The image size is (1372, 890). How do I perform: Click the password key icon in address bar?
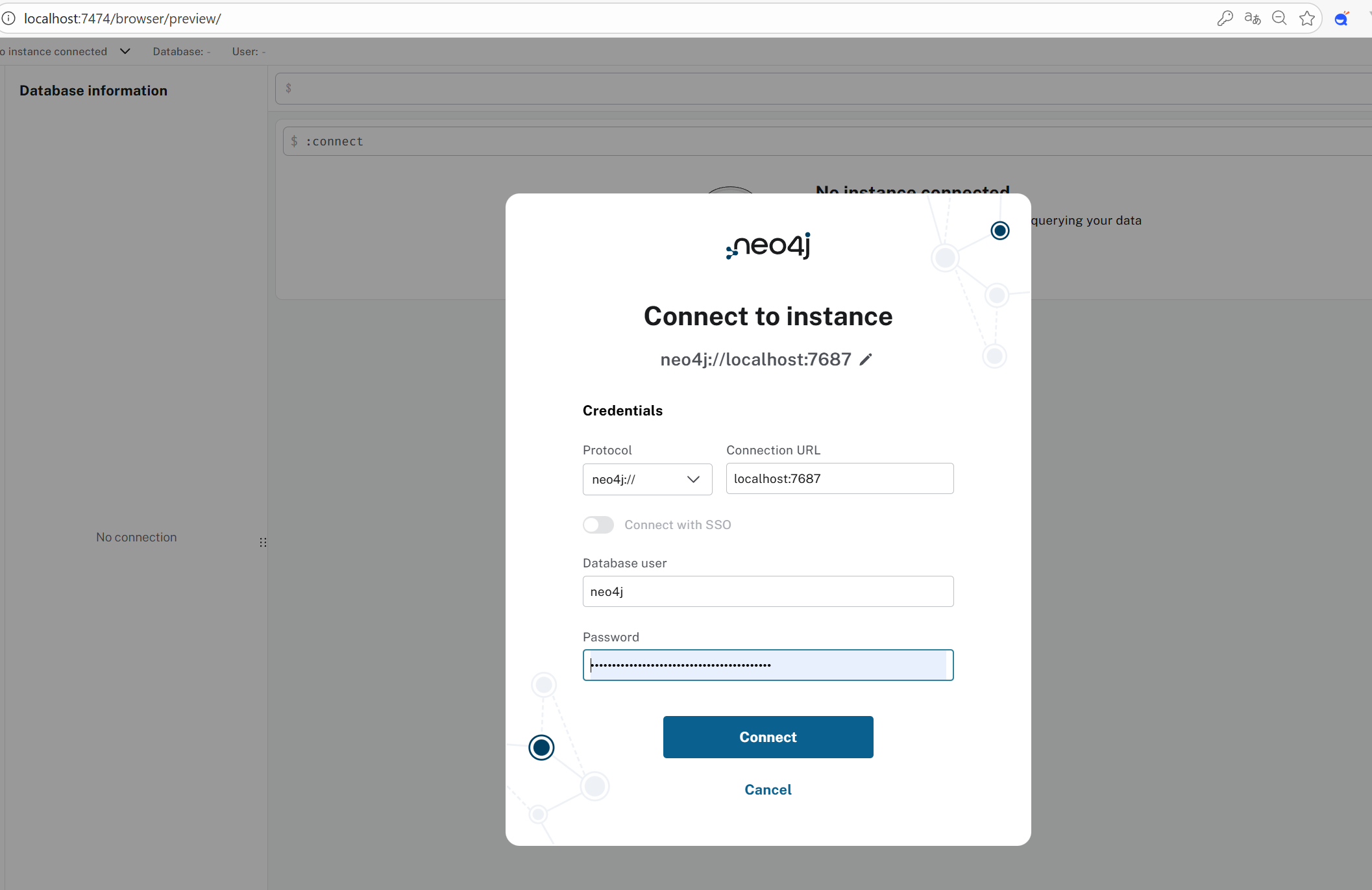[1225, 18]
